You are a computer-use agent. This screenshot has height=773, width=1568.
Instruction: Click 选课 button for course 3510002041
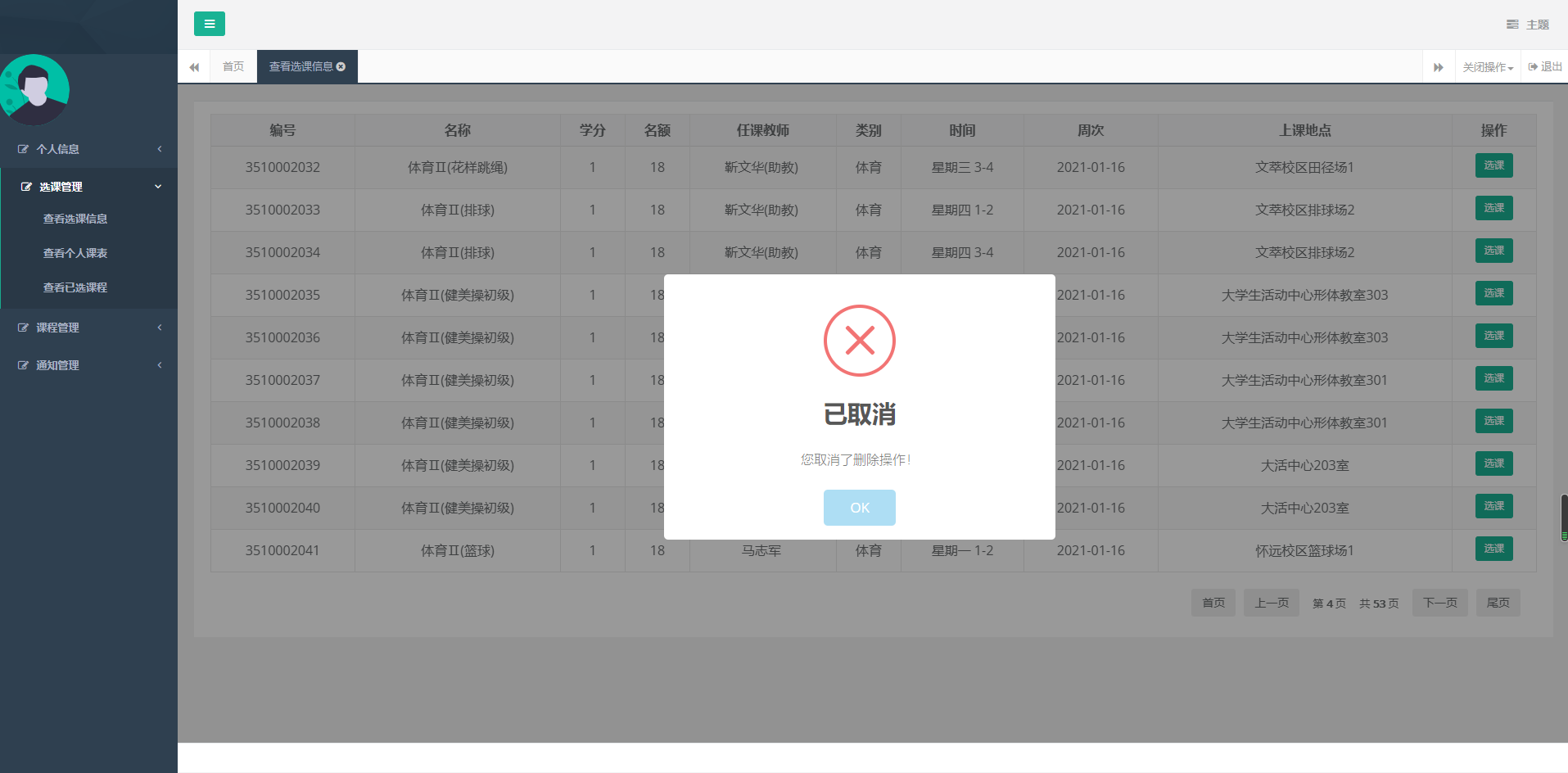tap(1493, 549)
